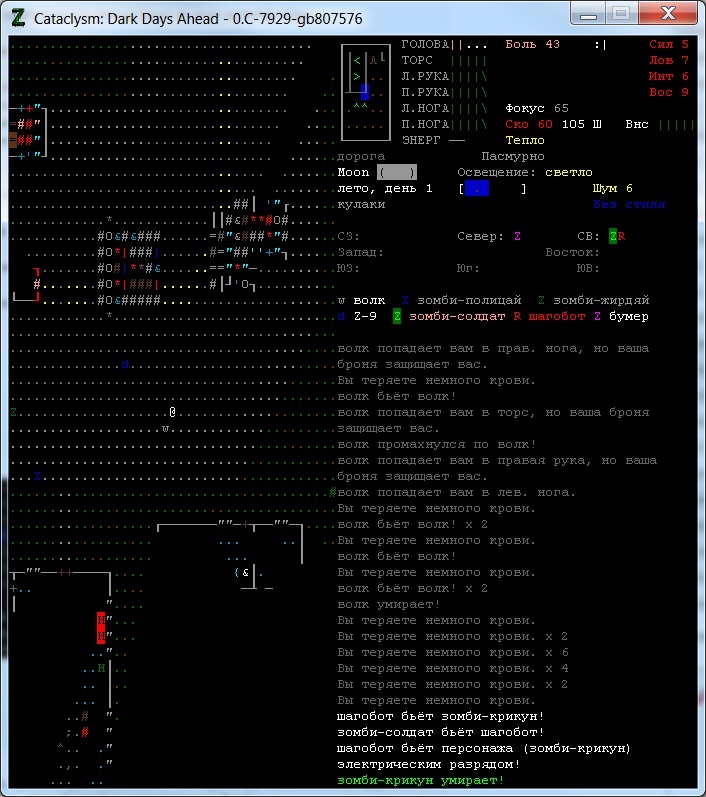
Task: Click the green Z zombie at left edge
Action: [x=13, y=412]
